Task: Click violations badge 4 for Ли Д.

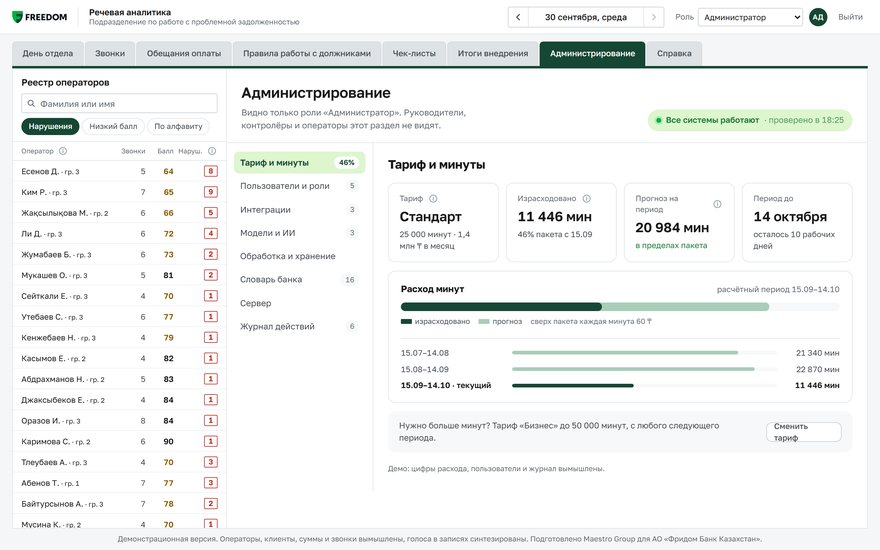Action: [210, 233]
